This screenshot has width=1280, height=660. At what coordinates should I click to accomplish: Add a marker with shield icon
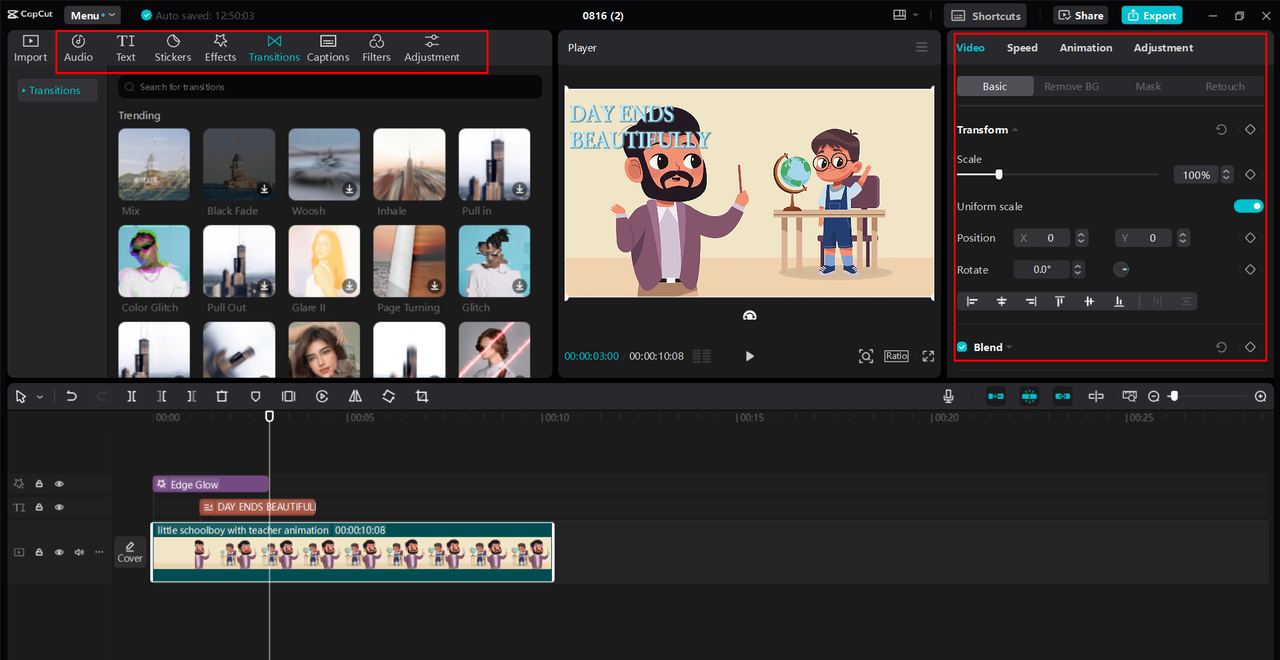[x=255, y=396]
